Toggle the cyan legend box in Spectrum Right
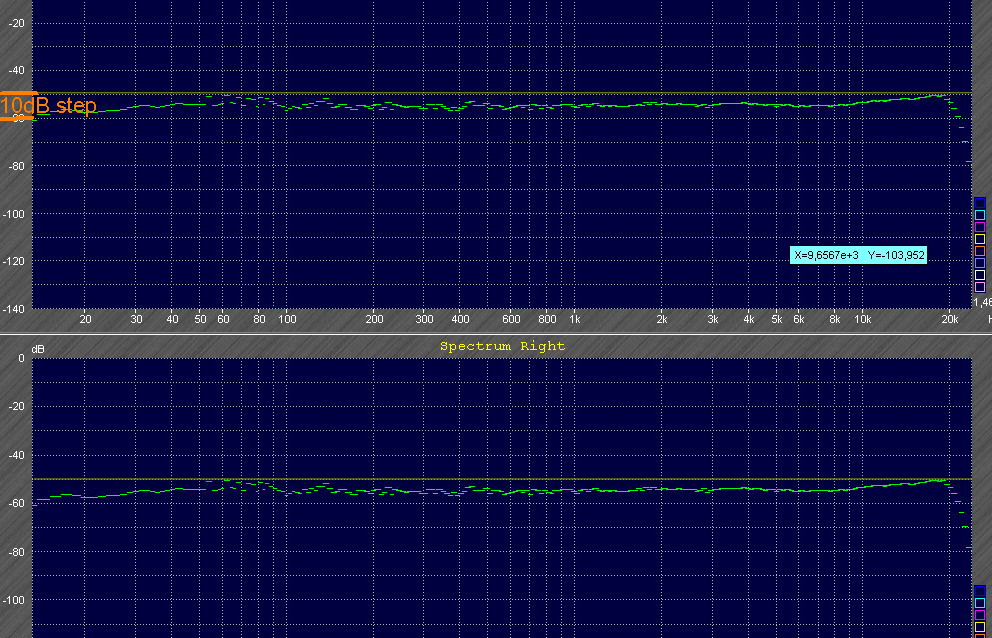The height and width of the screenshot is (638, 992). point(980,603)
